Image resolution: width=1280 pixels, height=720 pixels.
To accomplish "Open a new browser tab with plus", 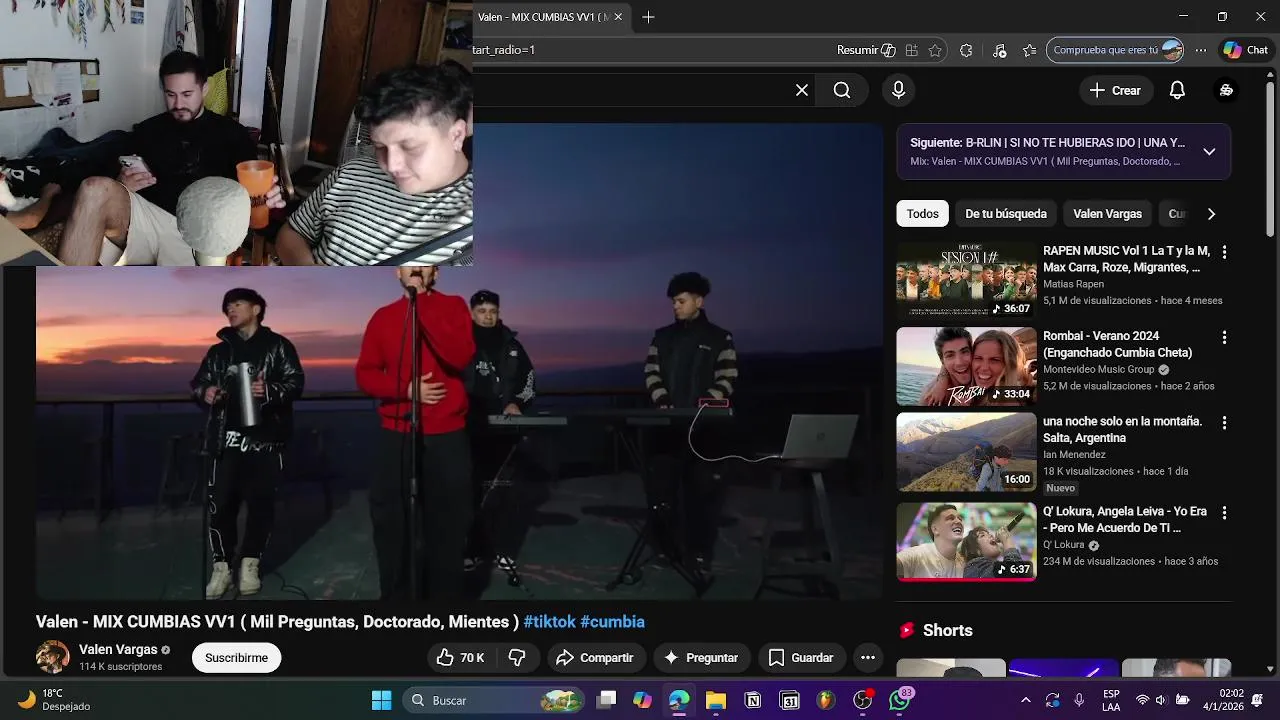I will [648, 17].
